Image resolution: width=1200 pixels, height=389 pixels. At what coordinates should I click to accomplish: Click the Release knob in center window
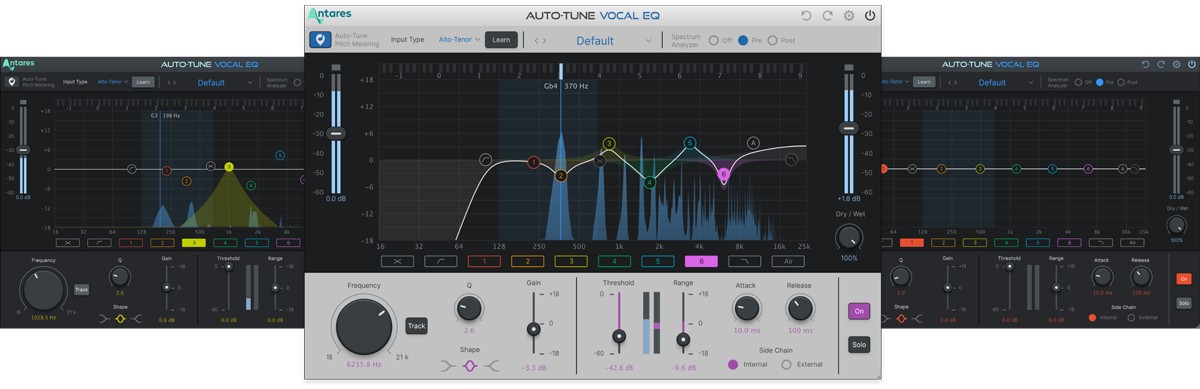(800, 307)
